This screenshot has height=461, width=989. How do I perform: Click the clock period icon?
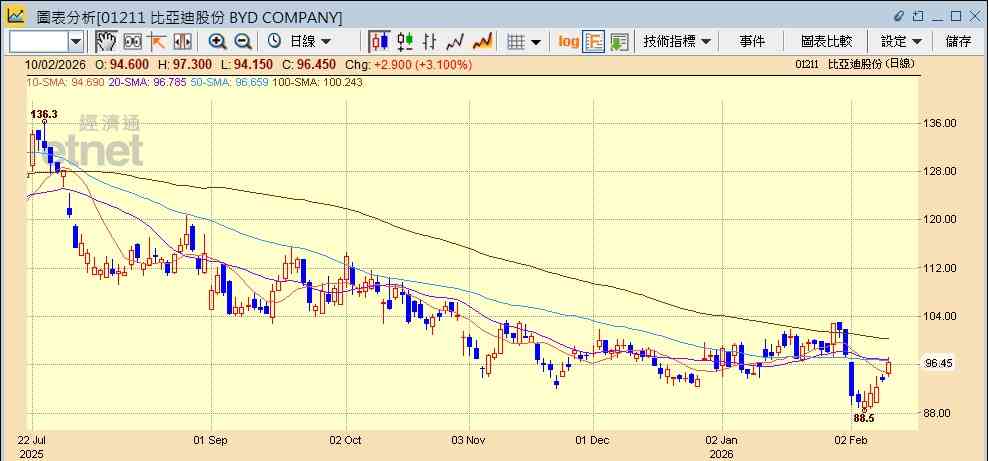274,42
